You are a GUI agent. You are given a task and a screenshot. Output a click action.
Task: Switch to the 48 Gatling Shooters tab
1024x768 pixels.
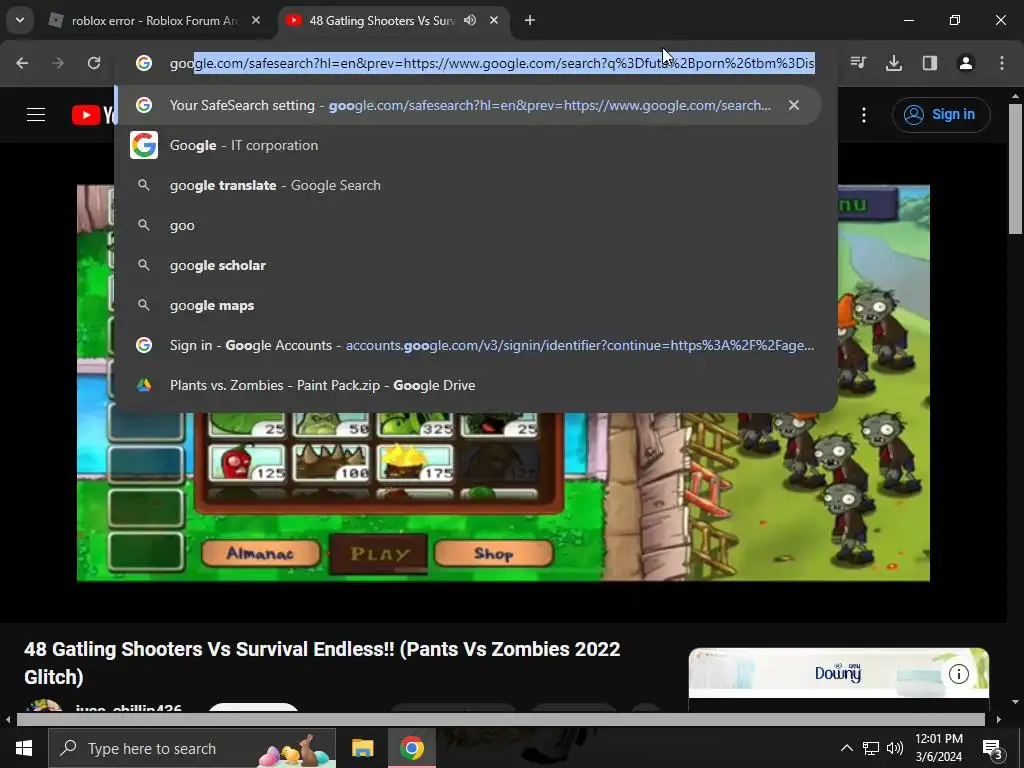[382, 21]
